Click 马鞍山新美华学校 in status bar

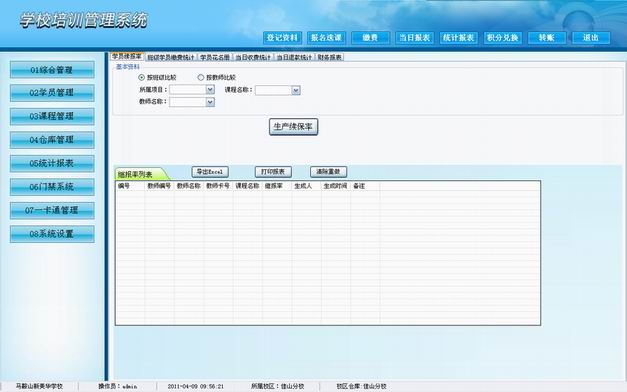[39, 386]
